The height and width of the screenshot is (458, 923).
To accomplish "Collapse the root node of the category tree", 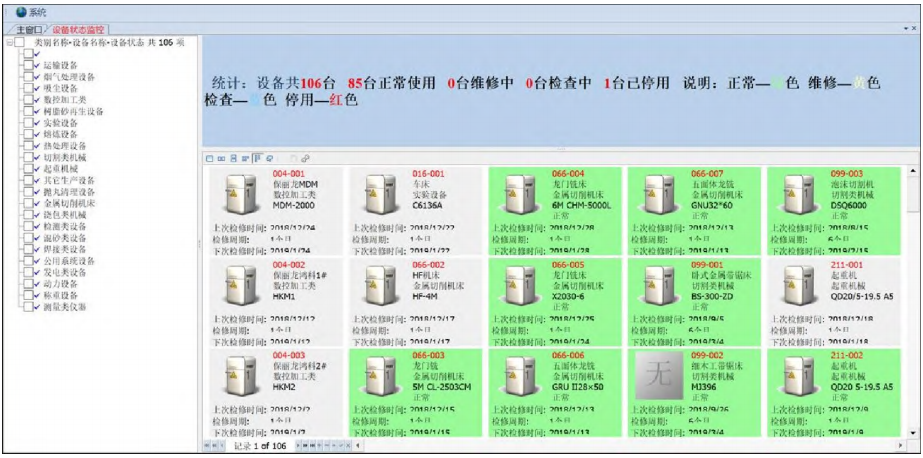I will [8, 43].
